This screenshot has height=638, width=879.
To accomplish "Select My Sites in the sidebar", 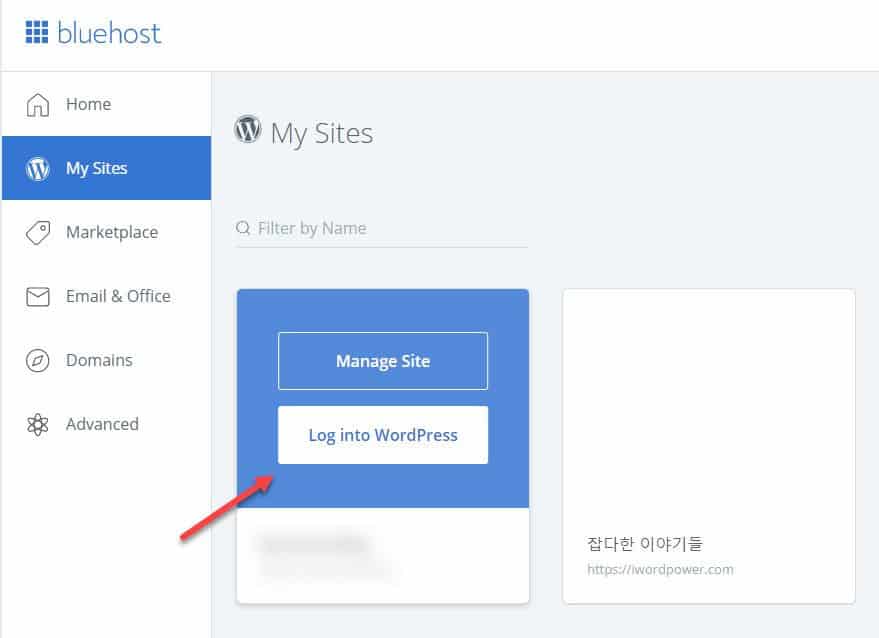I will 107,168.
